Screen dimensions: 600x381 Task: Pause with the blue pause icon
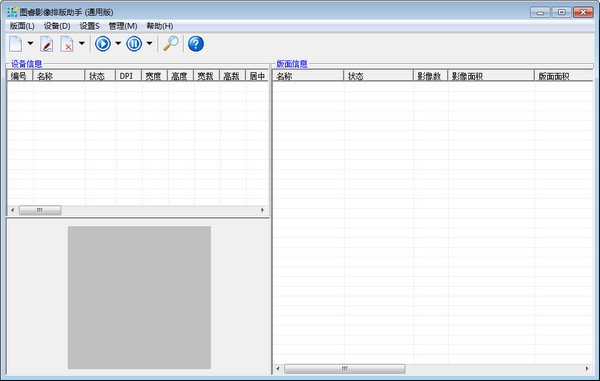(x=134, y=44)
